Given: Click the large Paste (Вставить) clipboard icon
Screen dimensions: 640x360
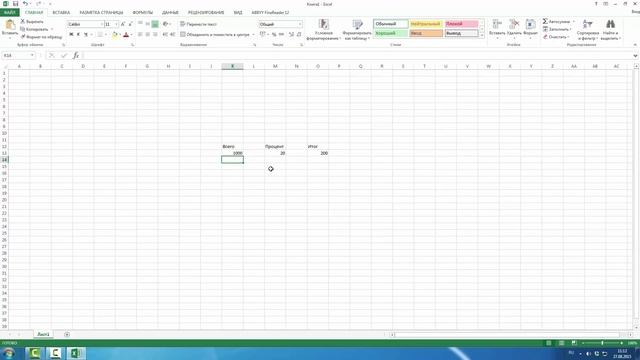Looking at the screenshot, I should pos(10,25).
